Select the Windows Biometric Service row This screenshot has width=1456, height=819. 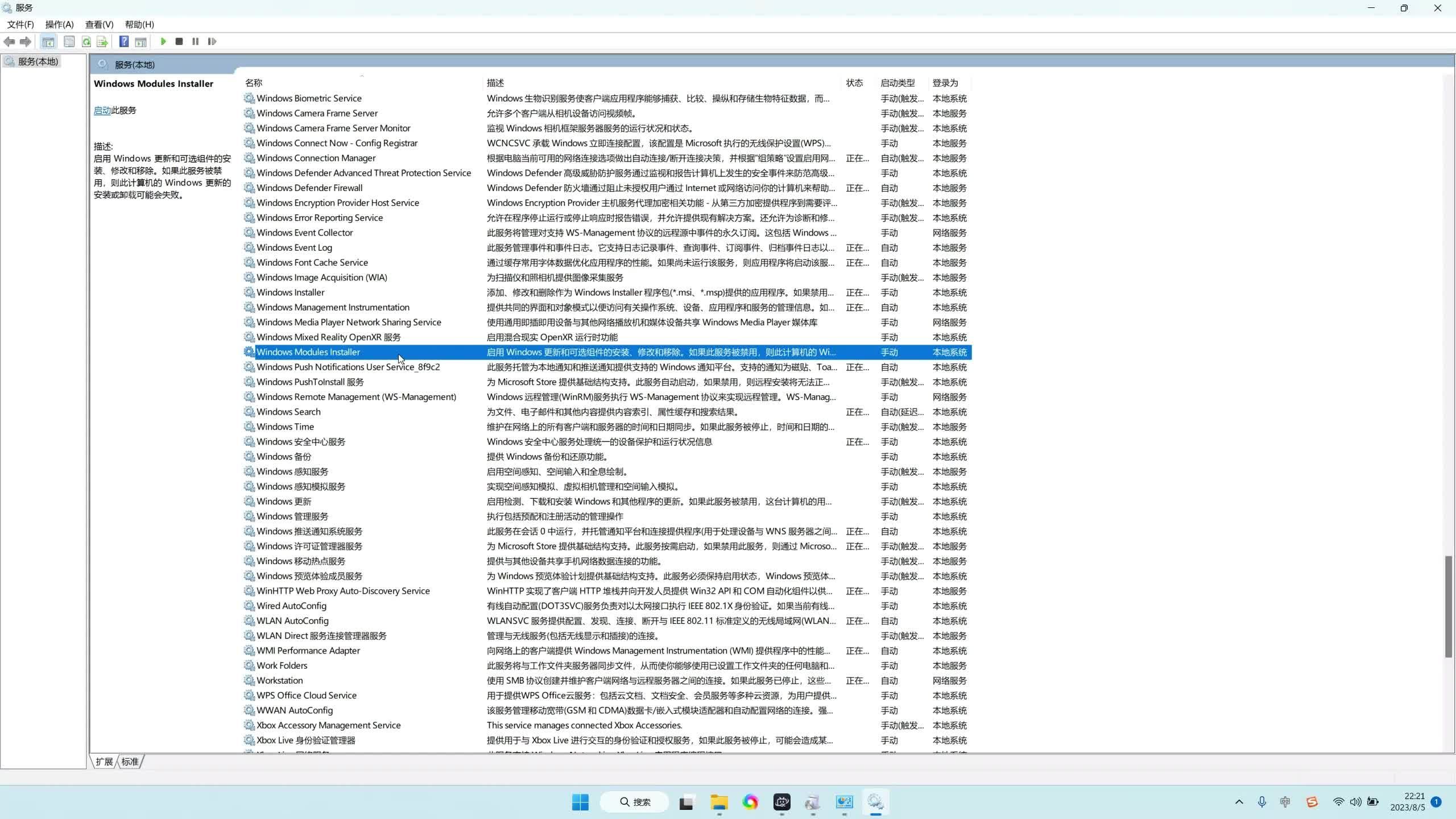click(607, 98)
